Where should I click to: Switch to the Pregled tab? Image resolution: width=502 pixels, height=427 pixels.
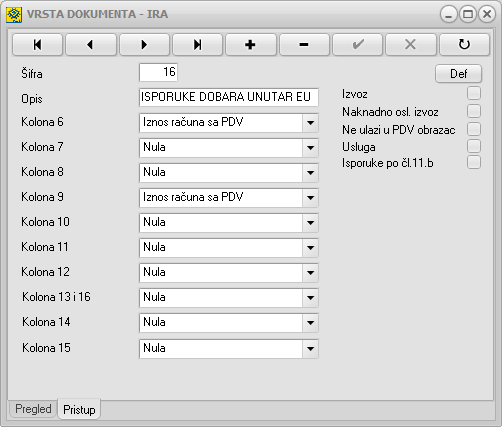pyautogui.click(x=33, y=409)
